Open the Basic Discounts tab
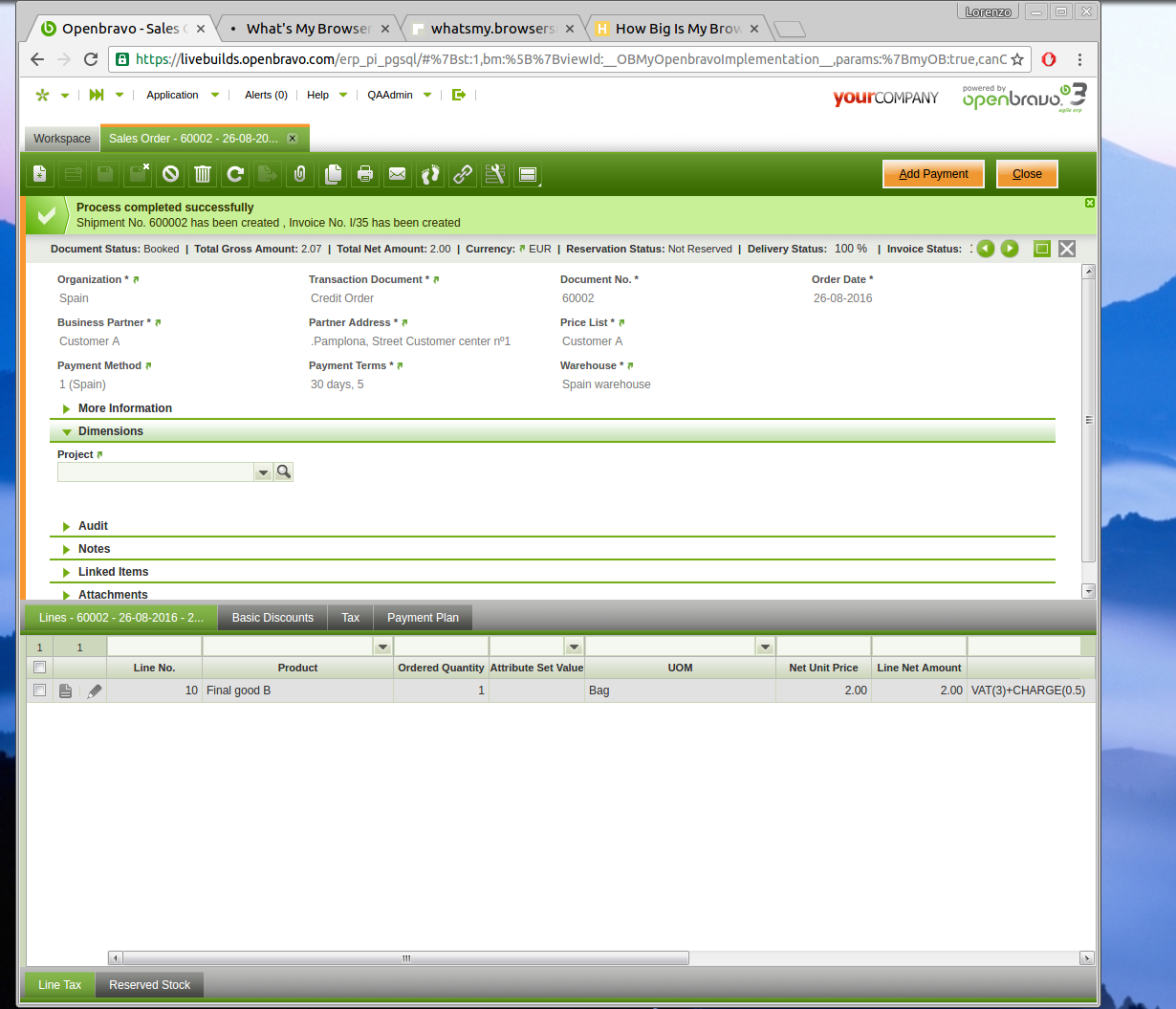The height and width of the screenshot is (1009, 1176). click(x=272, y=618)
